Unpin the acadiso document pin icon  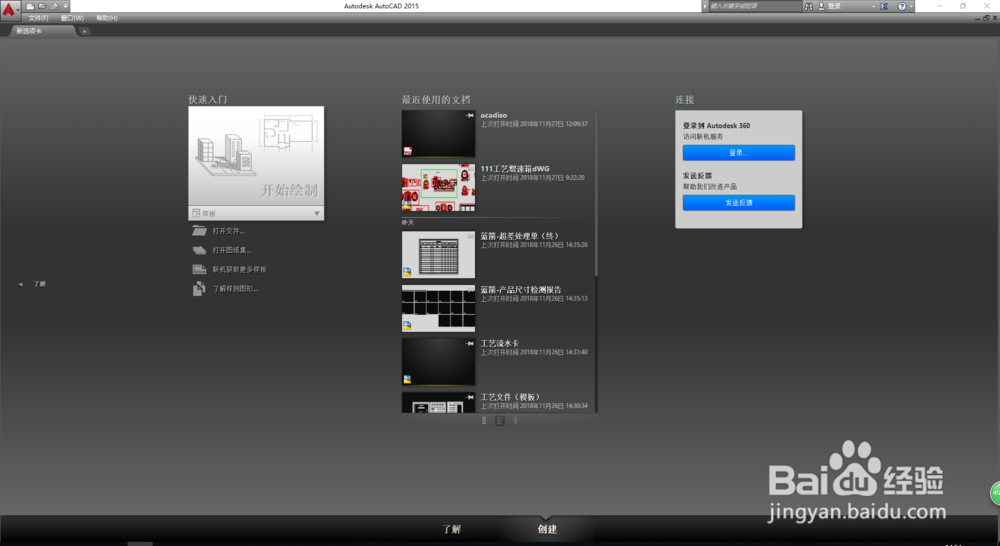point(470,115)
